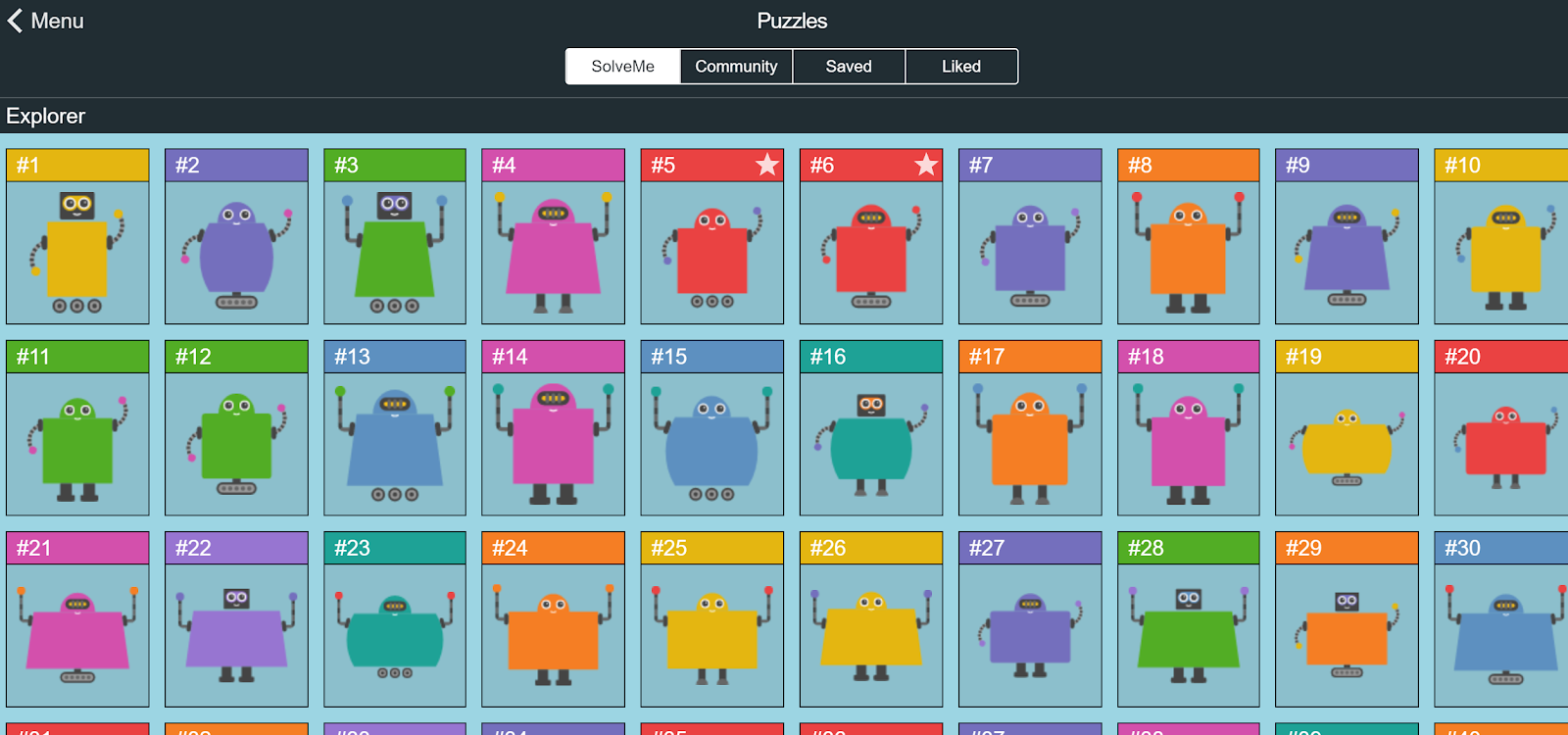Screen dimensions: 1568x735
Task: Open puzzle #19 yellow robot
Action: tap(1347, 428)
